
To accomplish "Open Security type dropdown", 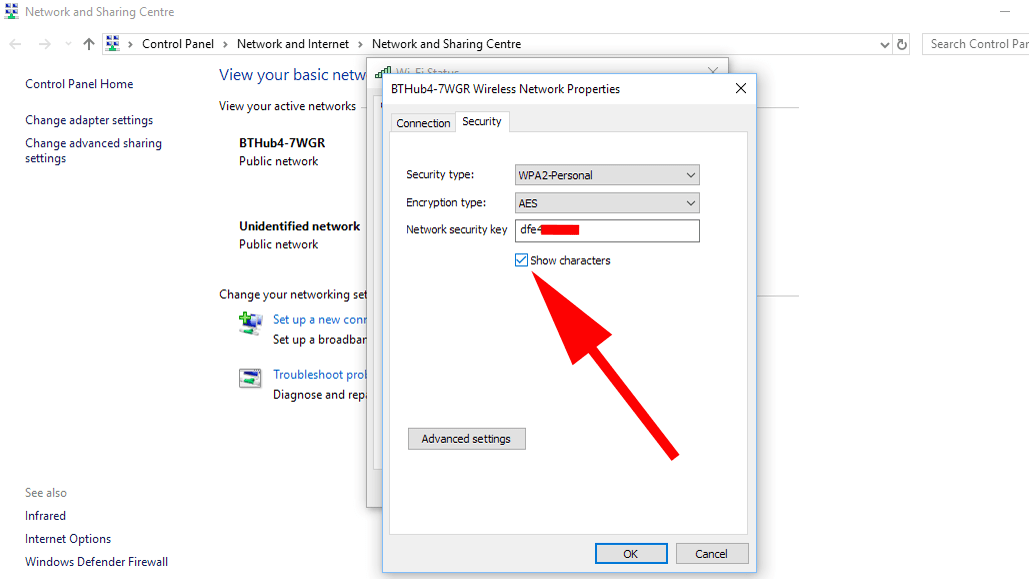I will pyautogui.click(x=607, y=175).
